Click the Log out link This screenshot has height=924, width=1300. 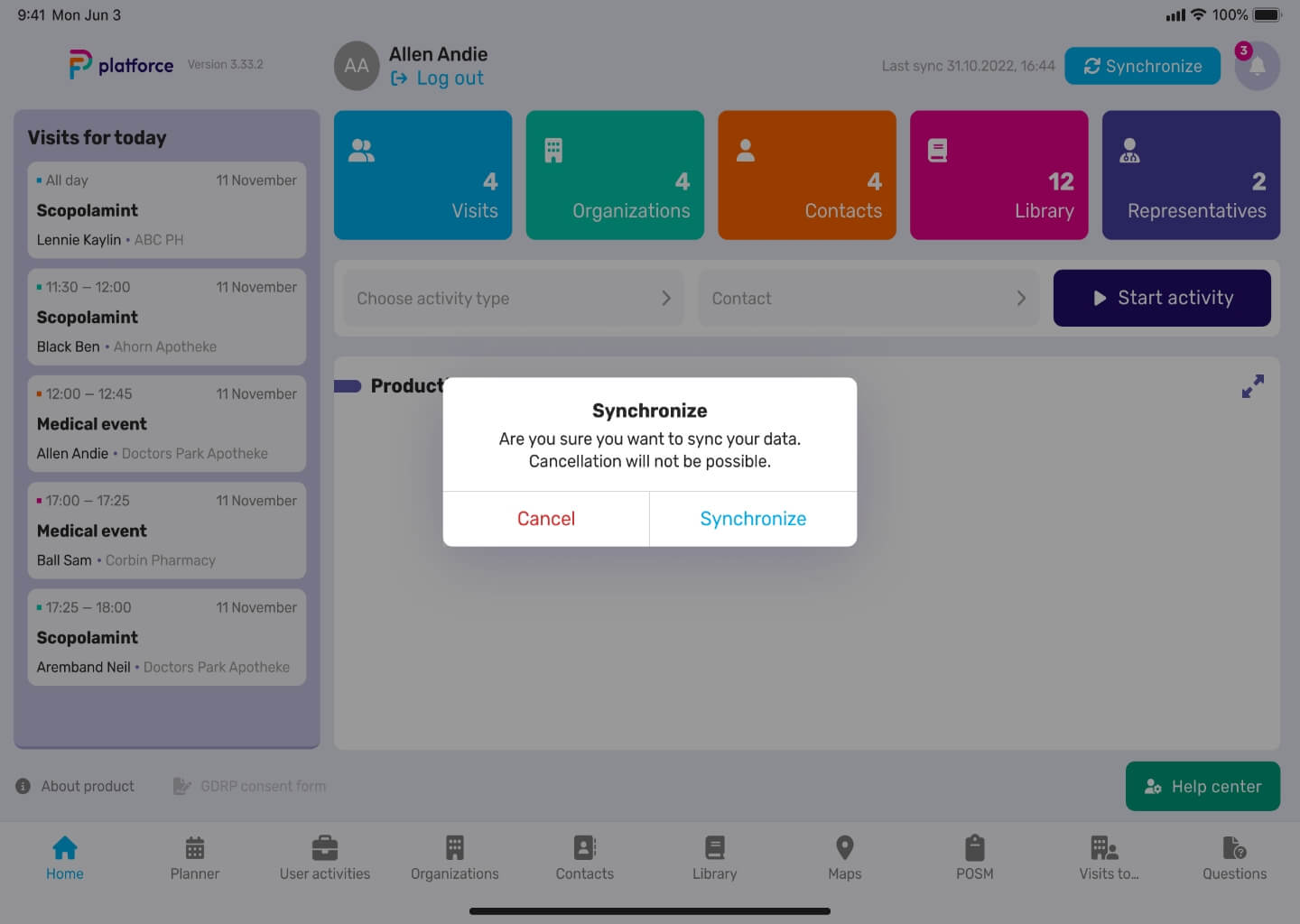click(437, 79)
